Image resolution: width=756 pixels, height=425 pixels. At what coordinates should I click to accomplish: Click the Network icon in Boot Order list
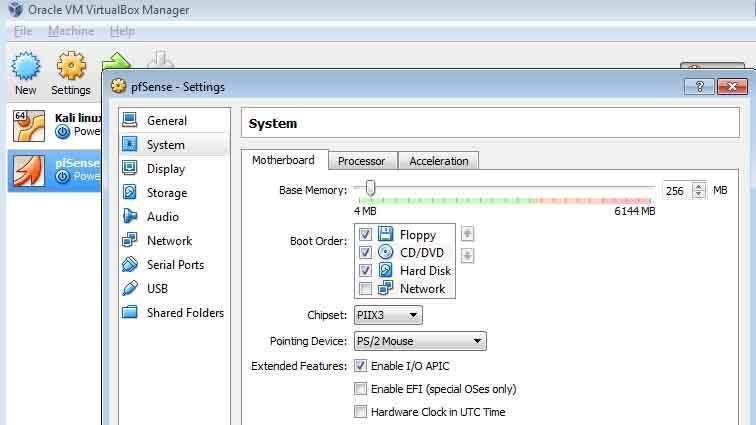click(x=385, y=288)
